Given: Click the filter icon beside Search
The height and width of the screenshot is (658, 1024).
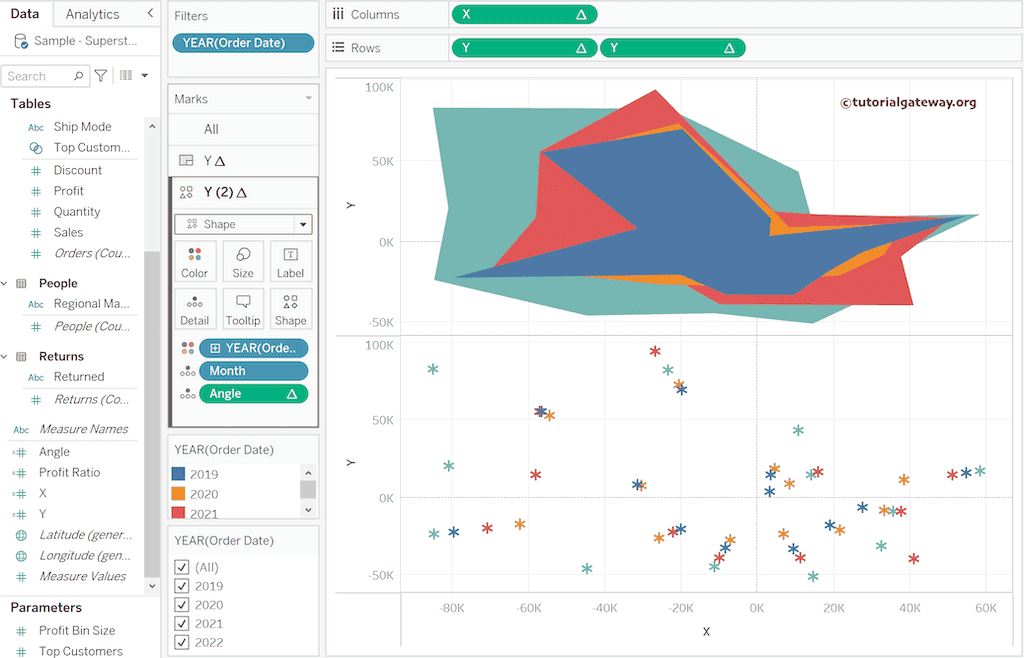Looking at the screenshot, I should tap(101, 76).
